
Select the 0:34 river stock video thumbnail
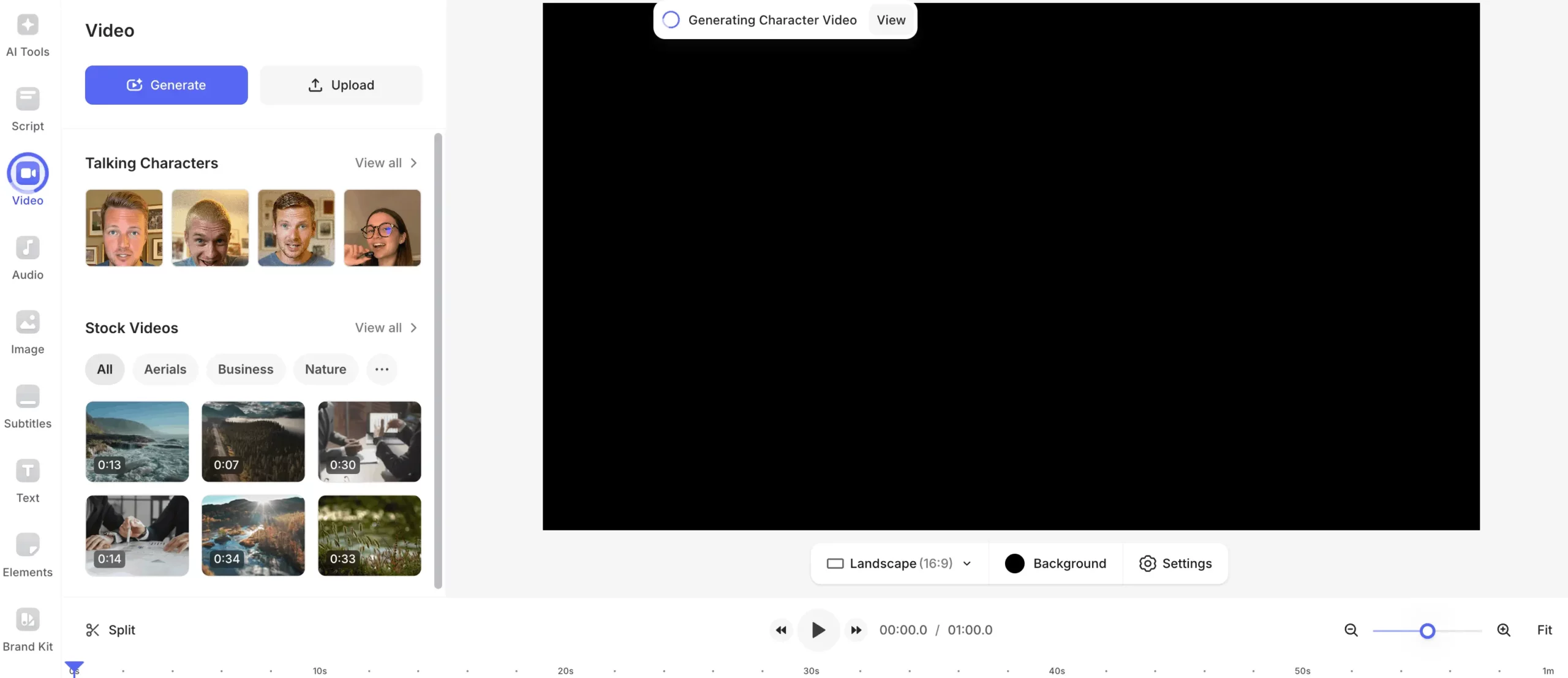[253, 535]
